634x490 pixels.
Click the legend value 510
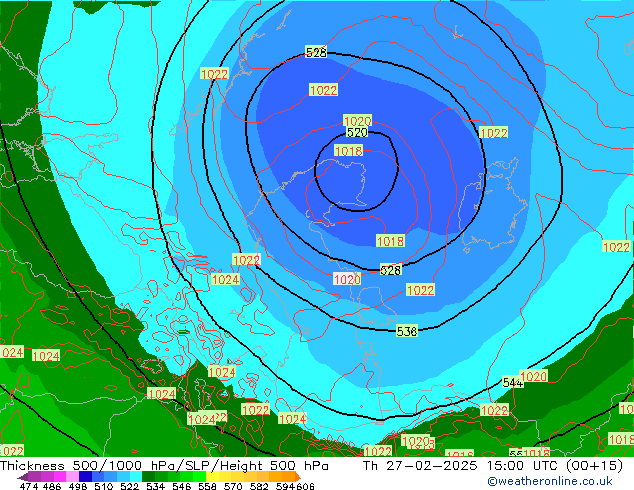[104, 486]
